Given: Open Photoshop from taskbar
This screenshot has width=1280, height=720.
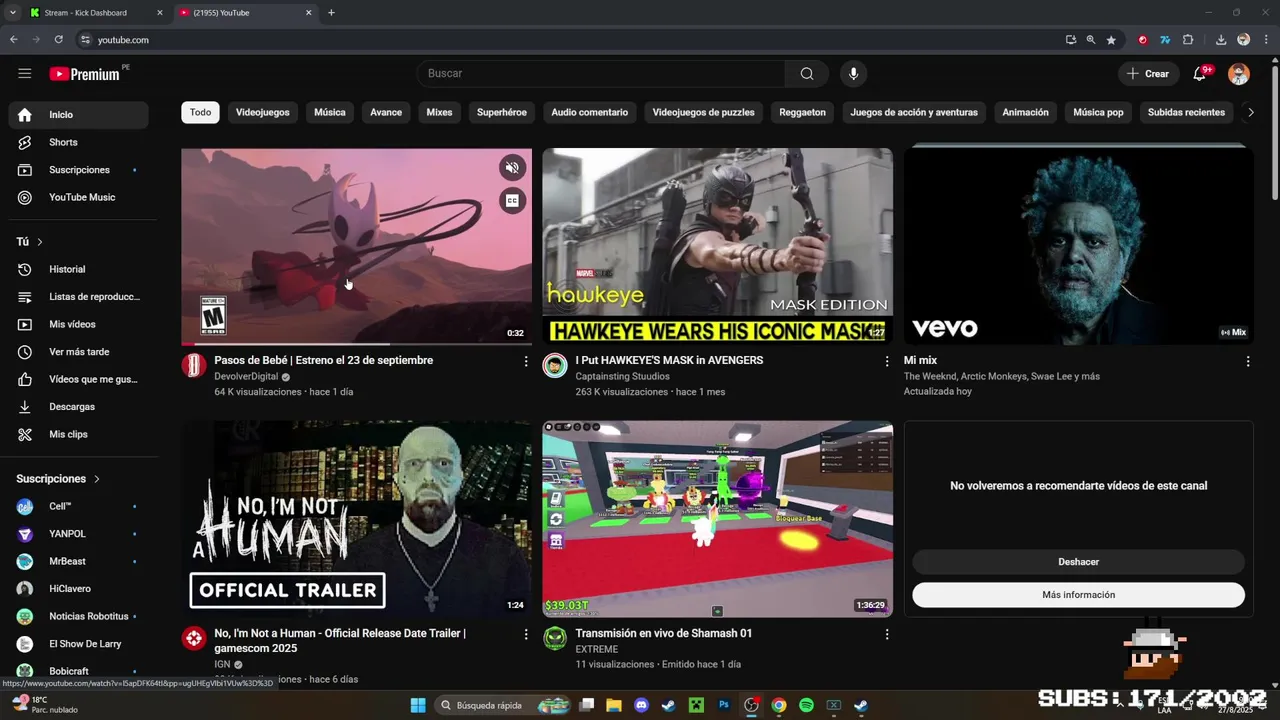Looking at the screenshot, I should click(x=724, y=705).
